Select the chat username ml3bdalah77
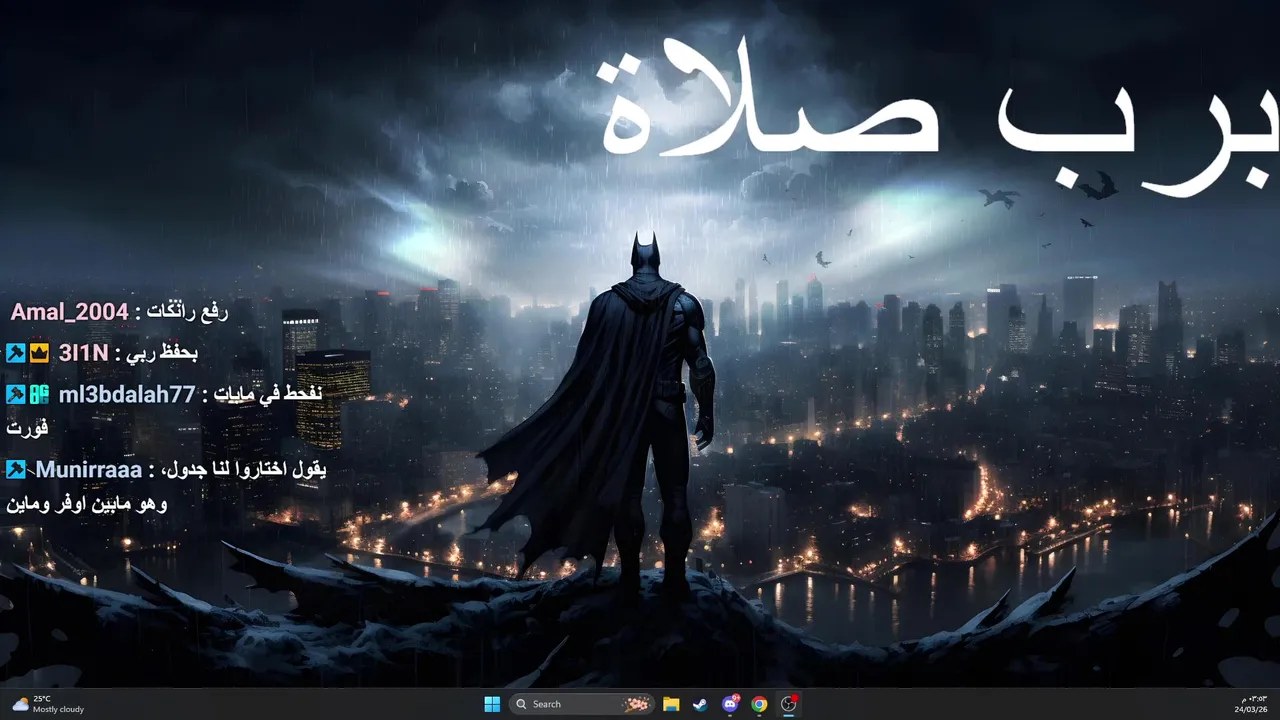The image size is (1280, 720). click(x=127, y=394)
